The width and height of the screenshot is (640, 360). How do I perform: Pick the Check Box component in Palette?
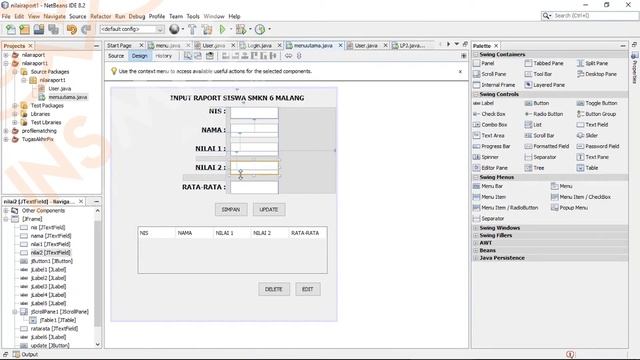tap(489, 114)
